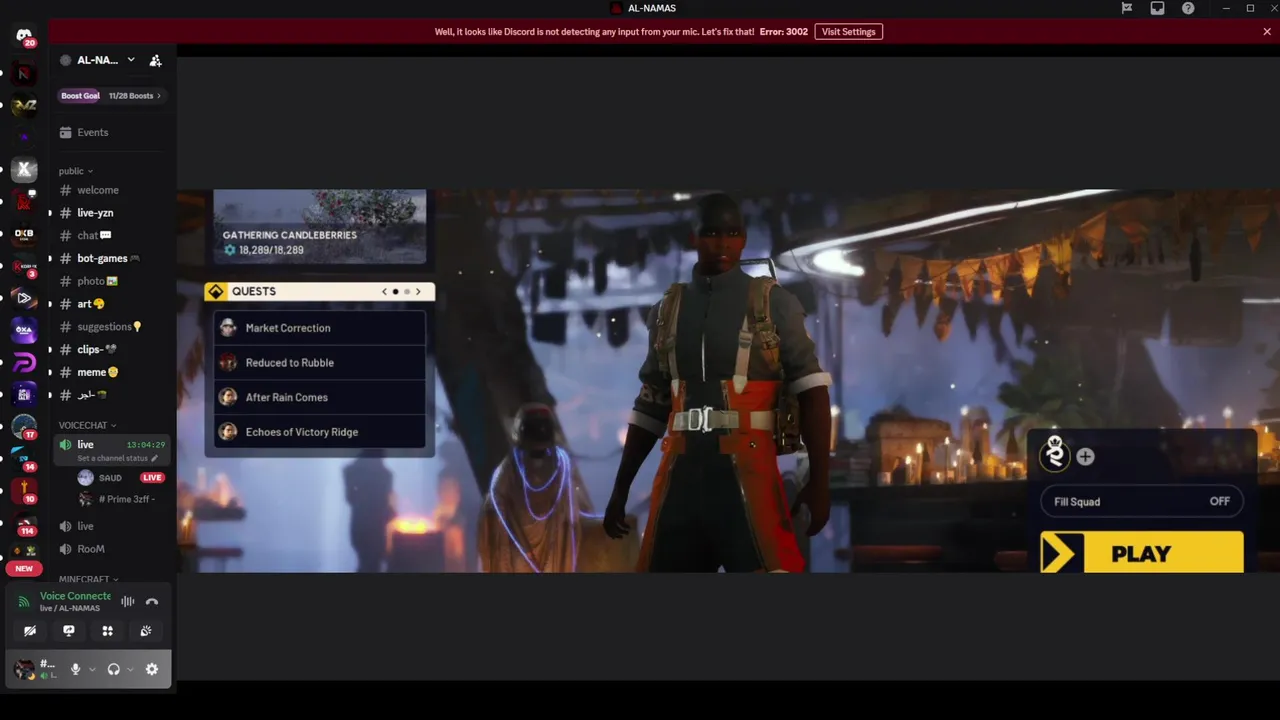Click Visit Settings button
This screenshot has height=720, width=1280.
[x=848, y=31]
